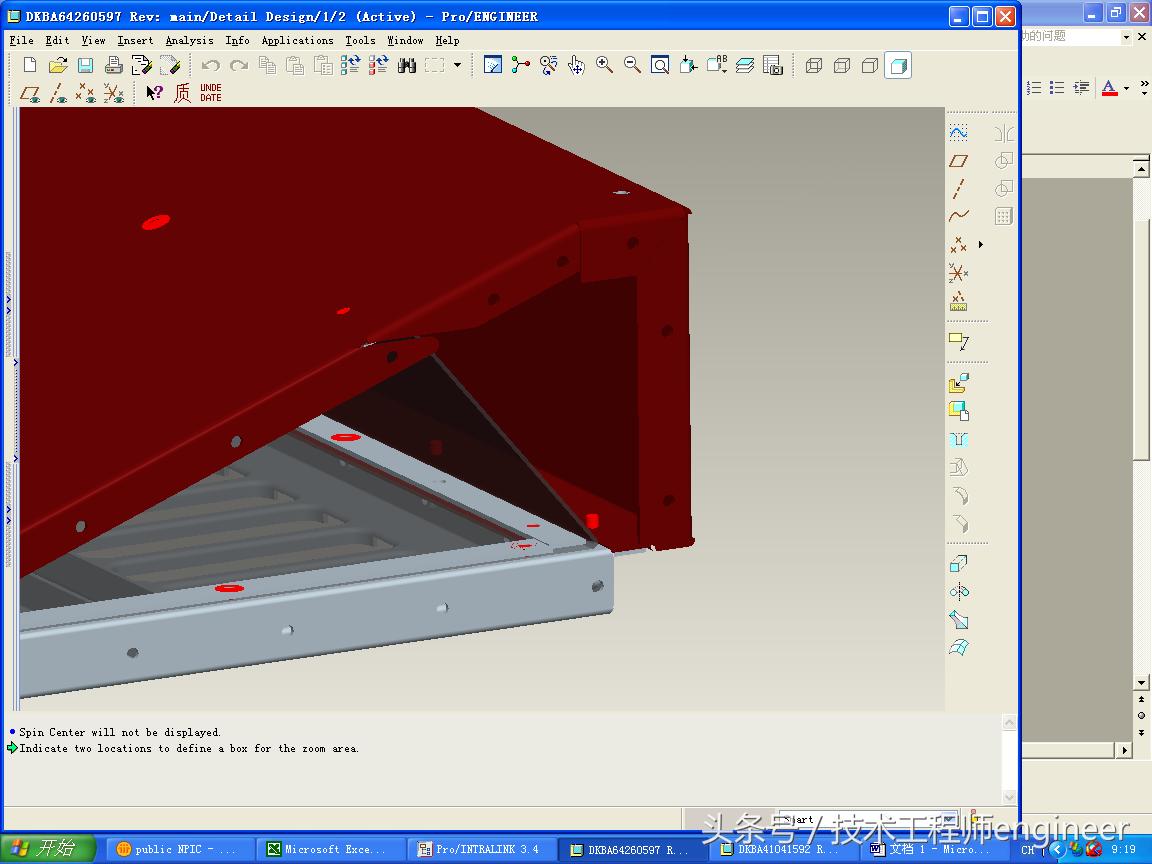The width and height of the screenshot is (1152, 864).
Task: Open the Applications menu
Action: pyautogui.click(x=297, y=40)
